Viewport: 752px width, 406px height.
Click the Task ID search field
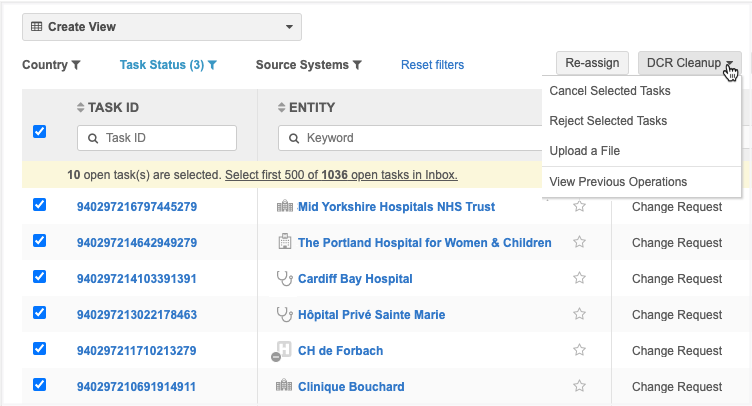click(x=157, y=138)
